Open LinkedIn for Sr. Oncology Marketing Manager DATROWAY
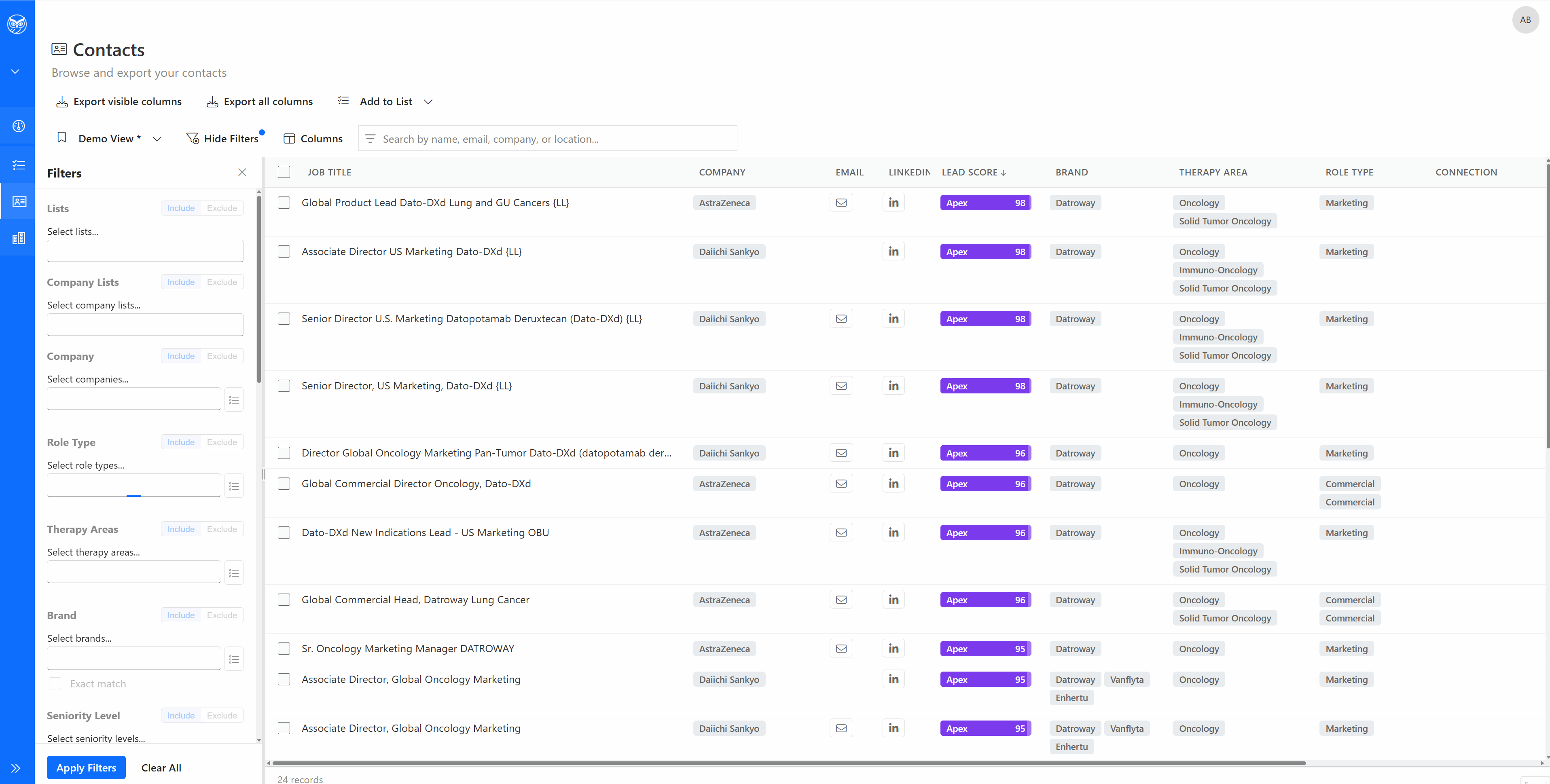The width and height of the screenshot is (1550, 784). pyautogui.click(x=894, y=649)
